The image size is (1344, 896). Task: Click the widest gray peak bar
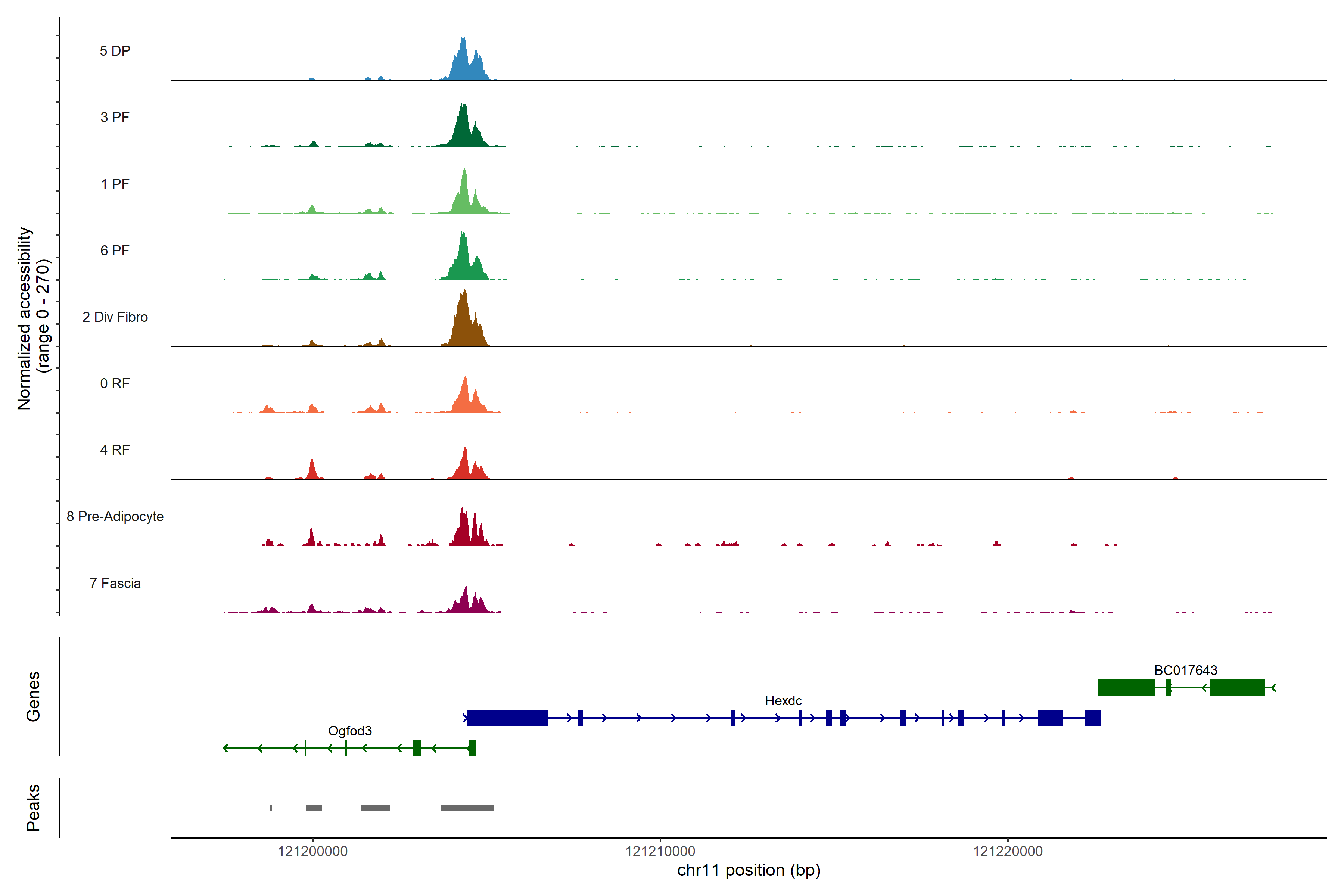click(467, 808)
